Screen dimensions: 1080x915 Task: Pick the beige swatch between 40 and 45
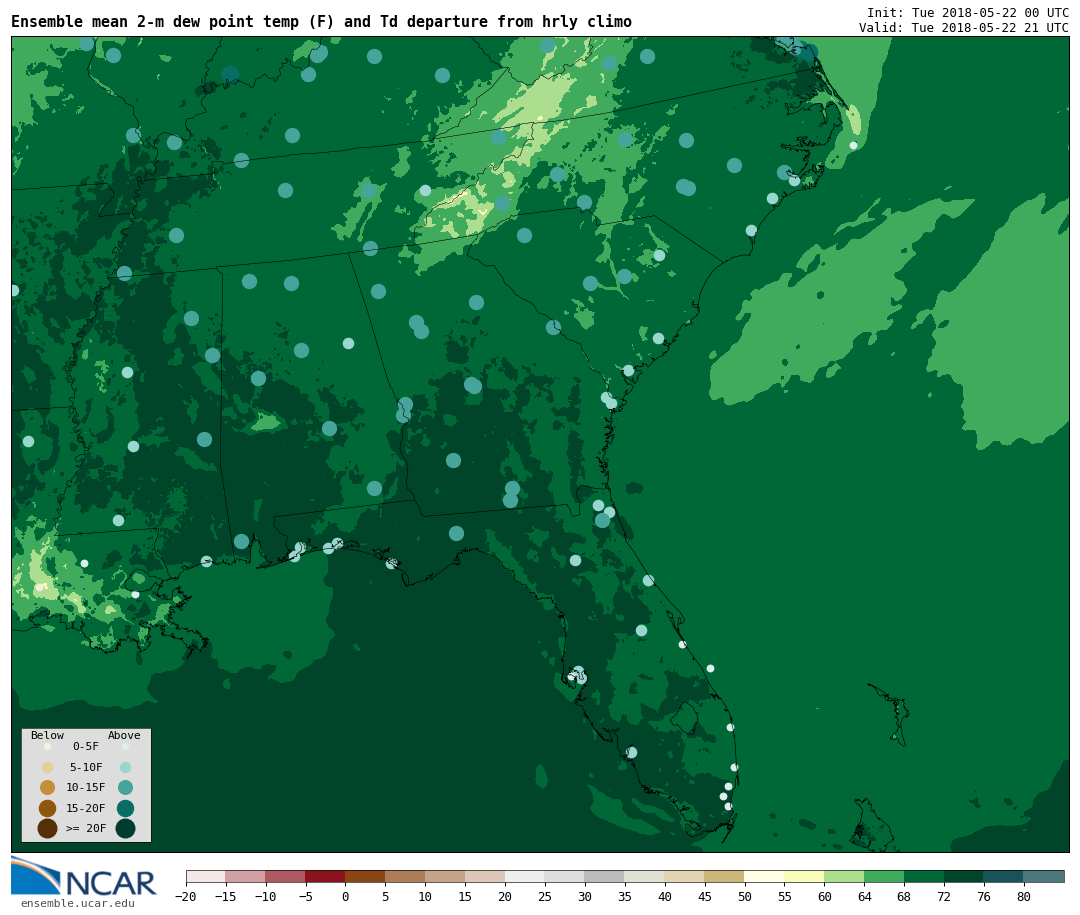[685, 876]
